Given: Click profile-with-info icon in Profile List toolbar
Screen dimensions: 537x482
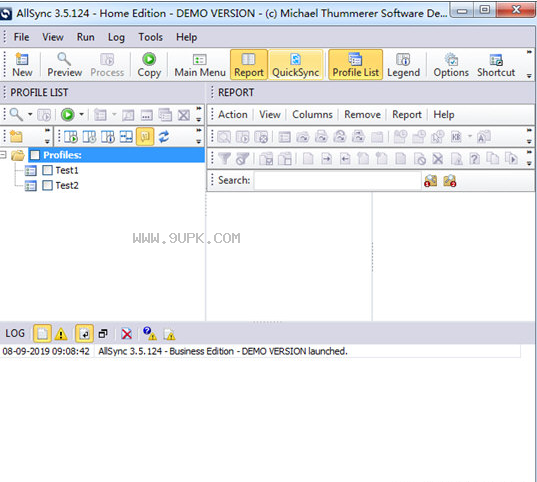Looking at the screenshot, I should [108, 137].
